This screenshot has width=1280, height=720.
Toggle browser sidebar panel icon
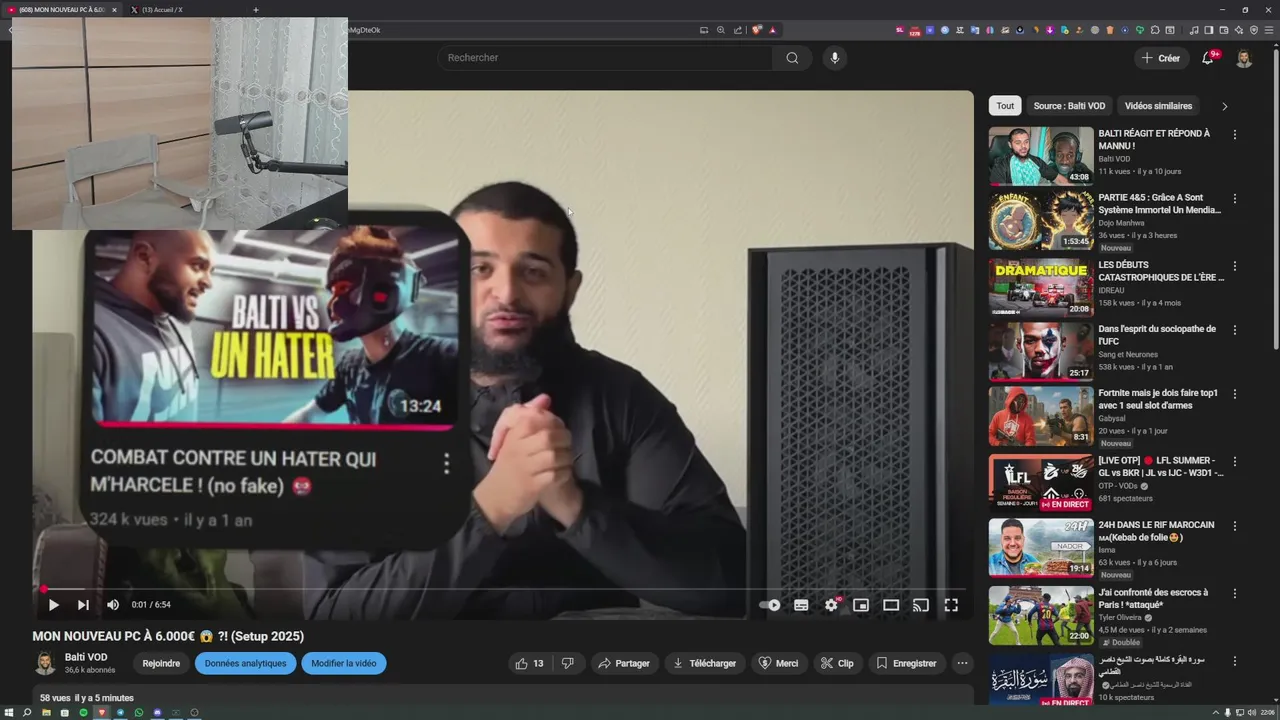point(1209,30)
